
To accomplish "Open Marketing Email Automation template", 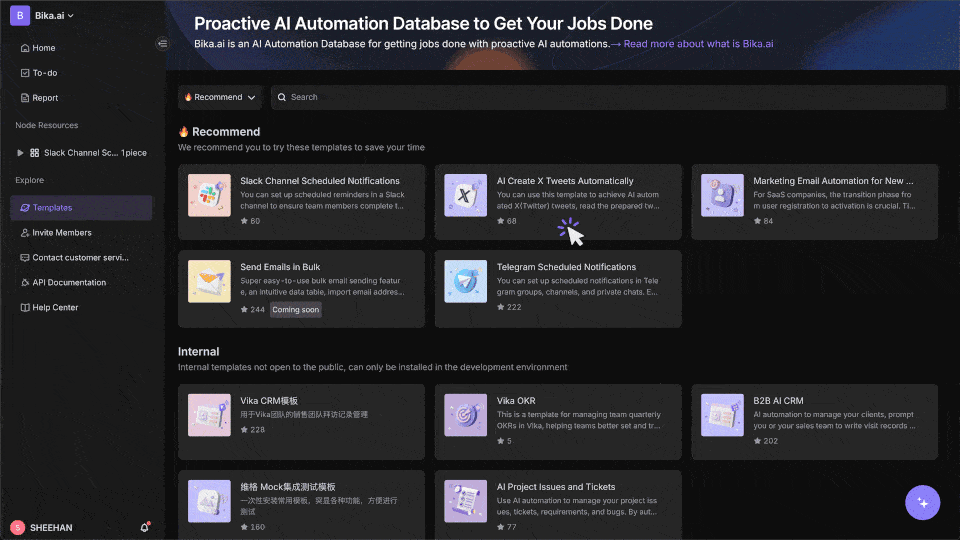I will [814, 201].
